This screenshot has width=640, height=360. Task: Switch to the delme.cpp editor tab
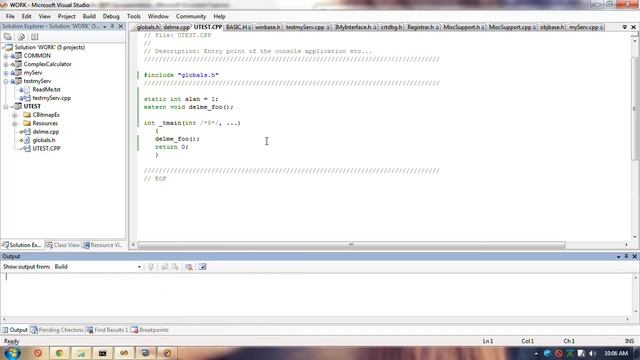[x=176, y=27]
